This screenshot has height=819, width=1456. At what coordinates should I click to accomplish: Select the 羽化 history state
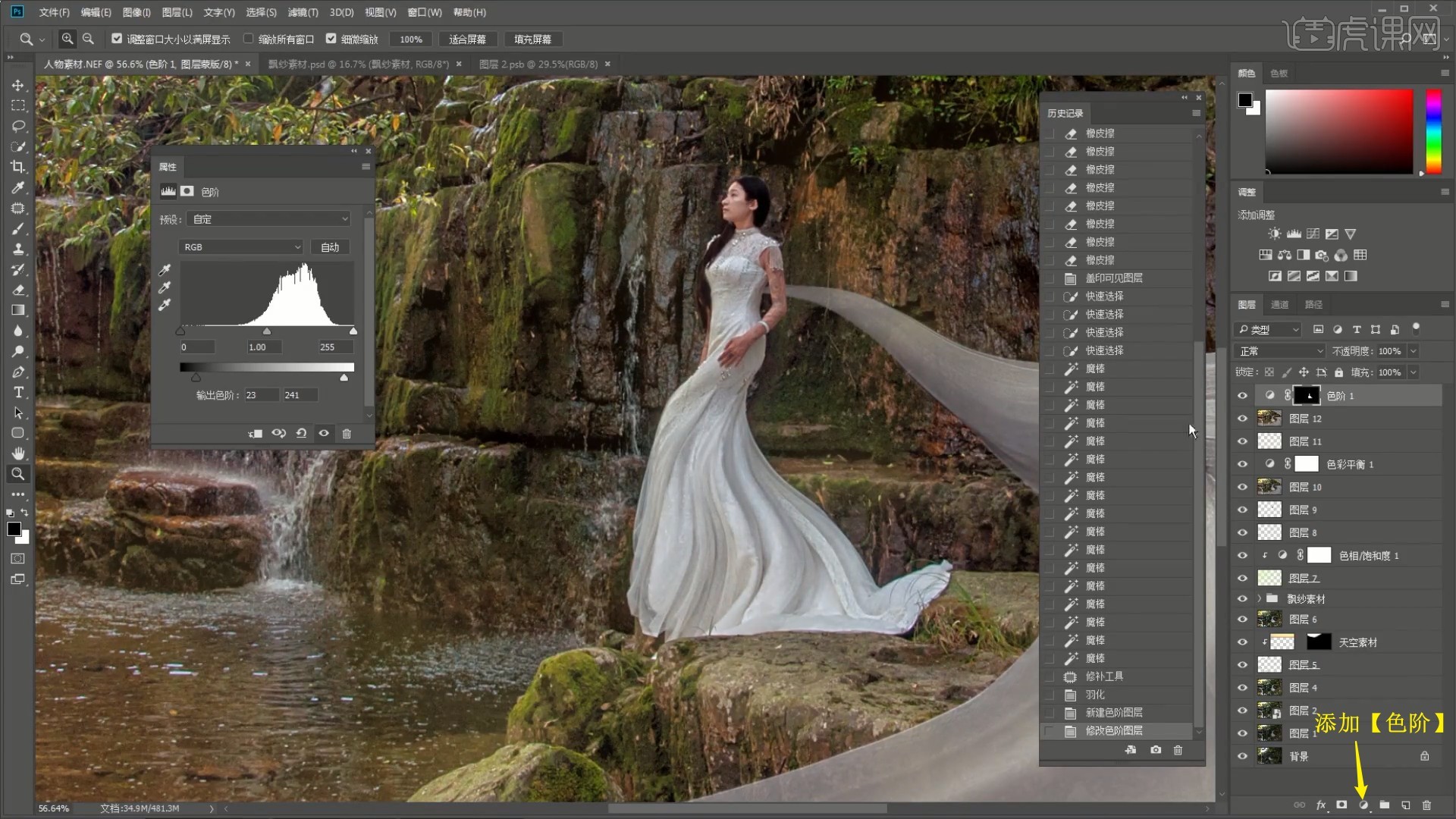tap(1094, 695)
